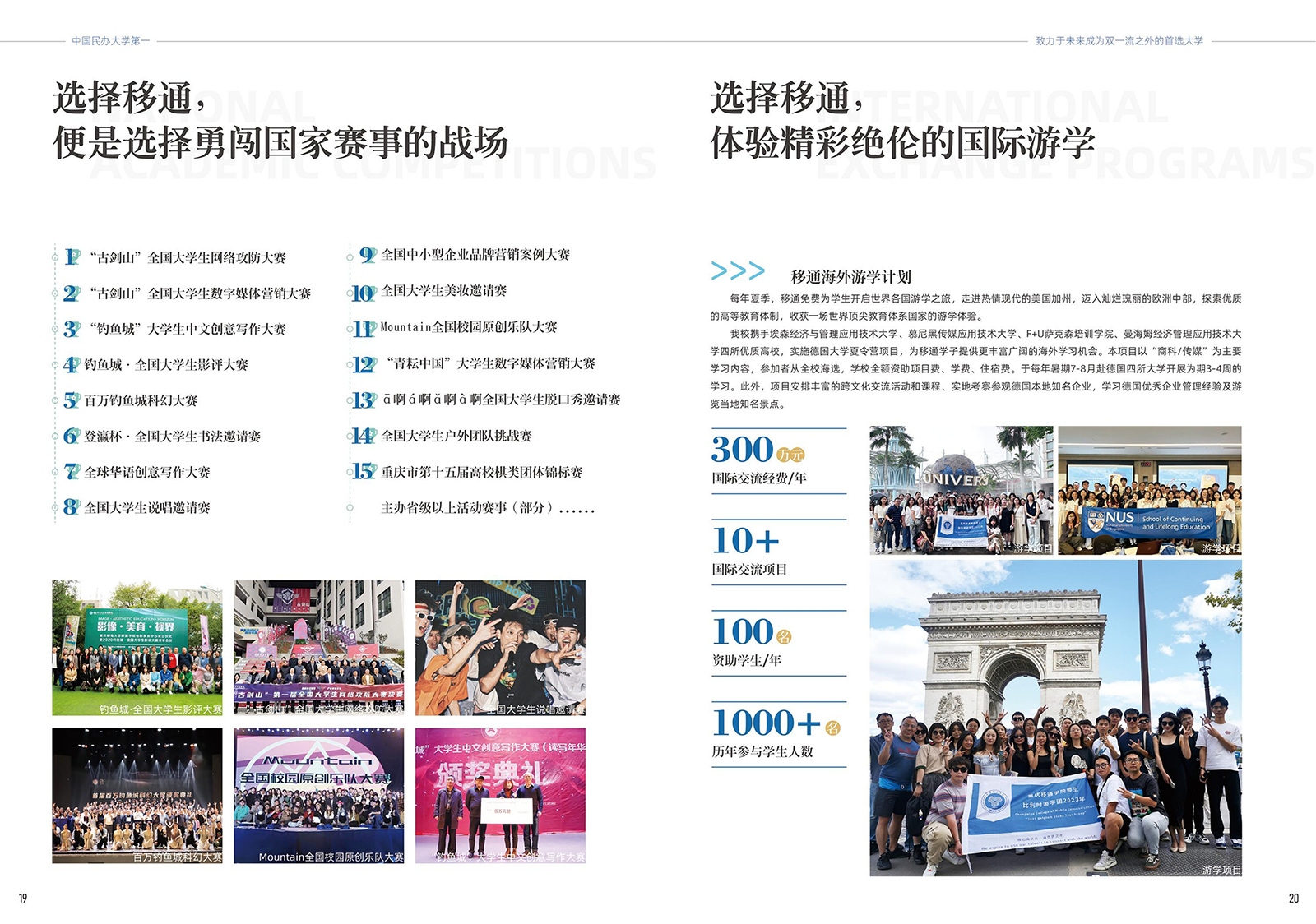
Task: Click the 中国民办大学第一 header text
Action: tap(110, 41)
